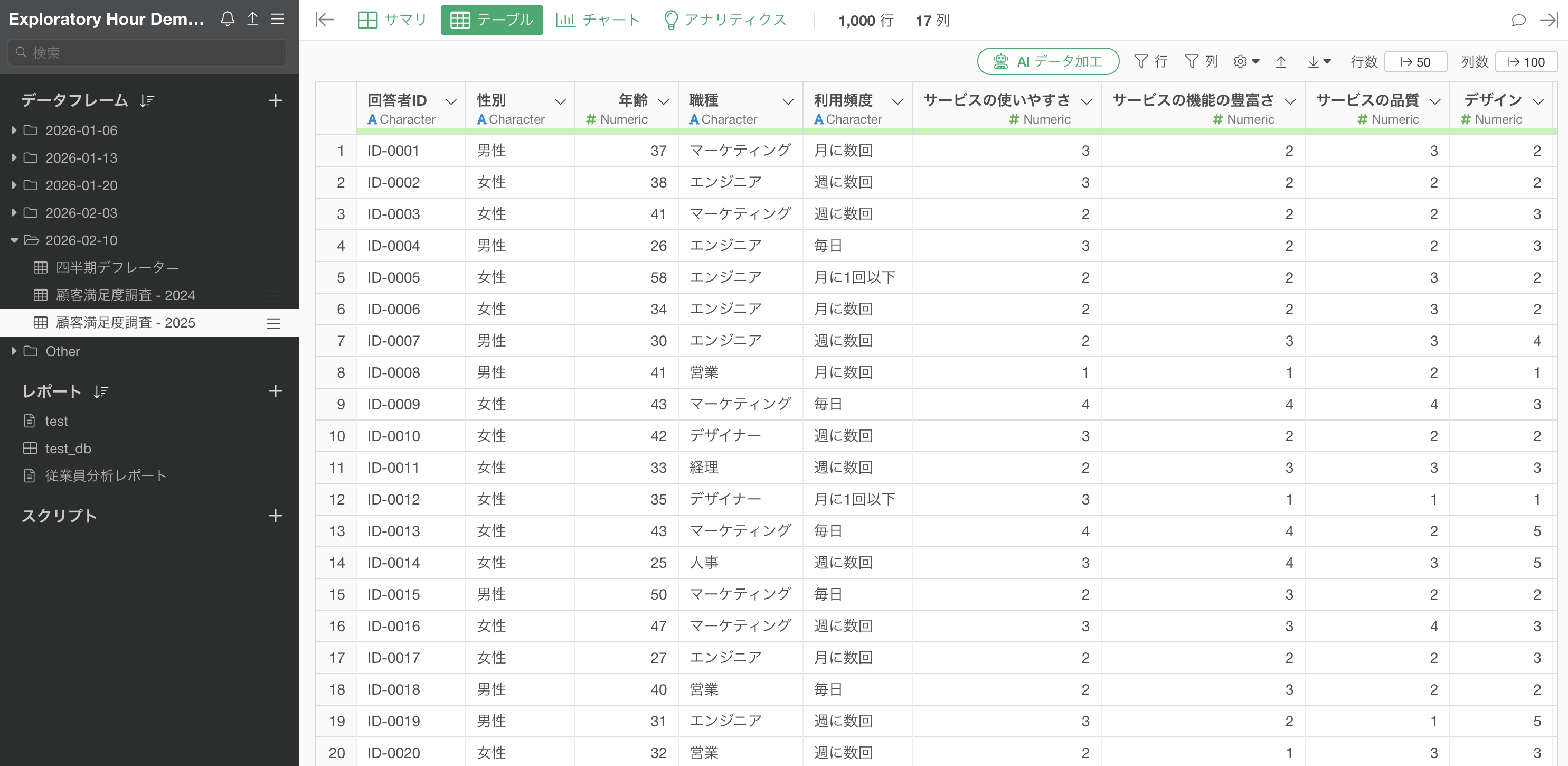Collapse the left sidebar panel arrow

(x=325, y=20)
